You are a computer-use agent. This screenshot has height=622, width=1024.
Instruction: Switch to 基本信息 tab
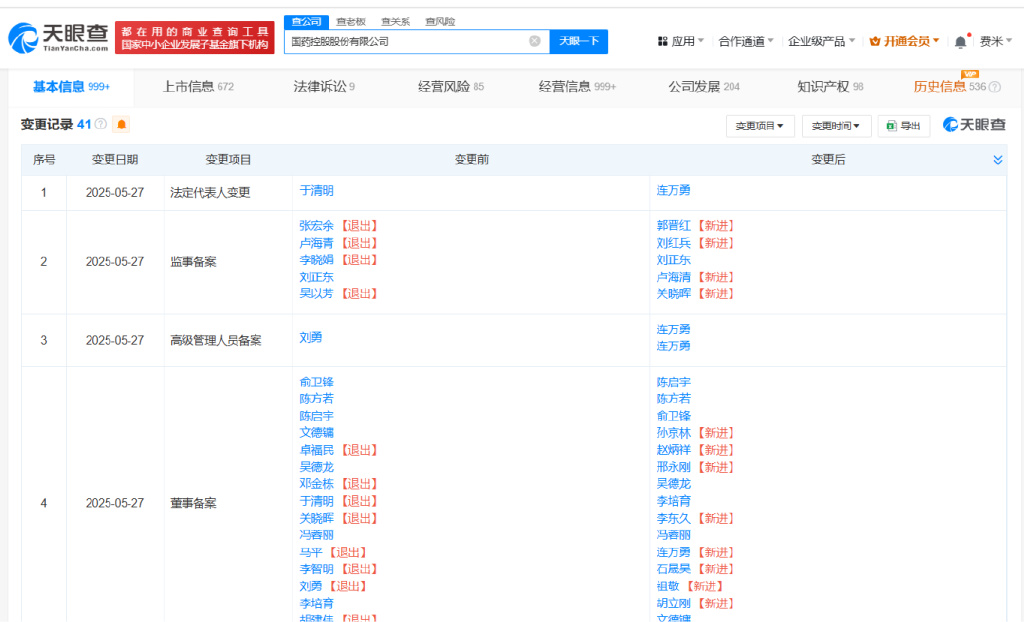point(71,87)
